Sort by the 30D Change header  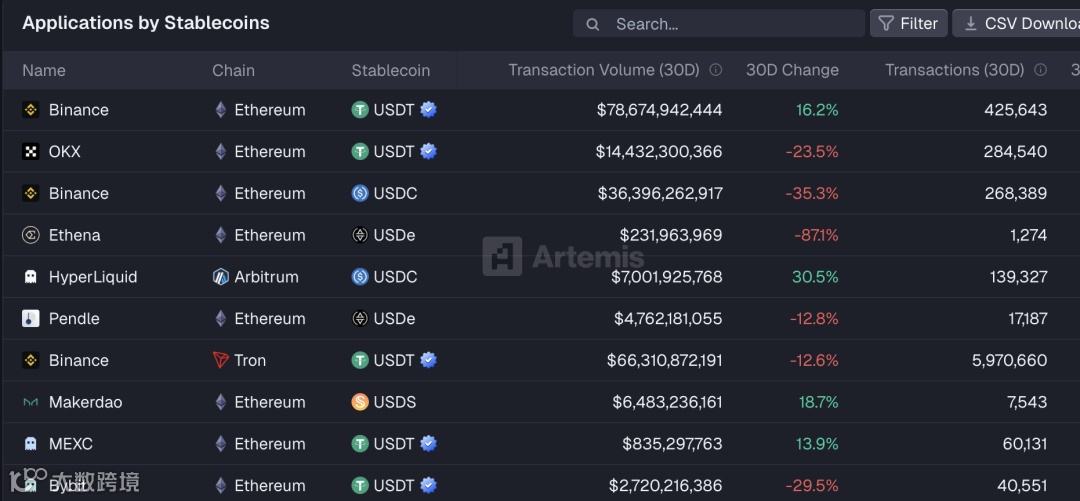coord(792,70)
